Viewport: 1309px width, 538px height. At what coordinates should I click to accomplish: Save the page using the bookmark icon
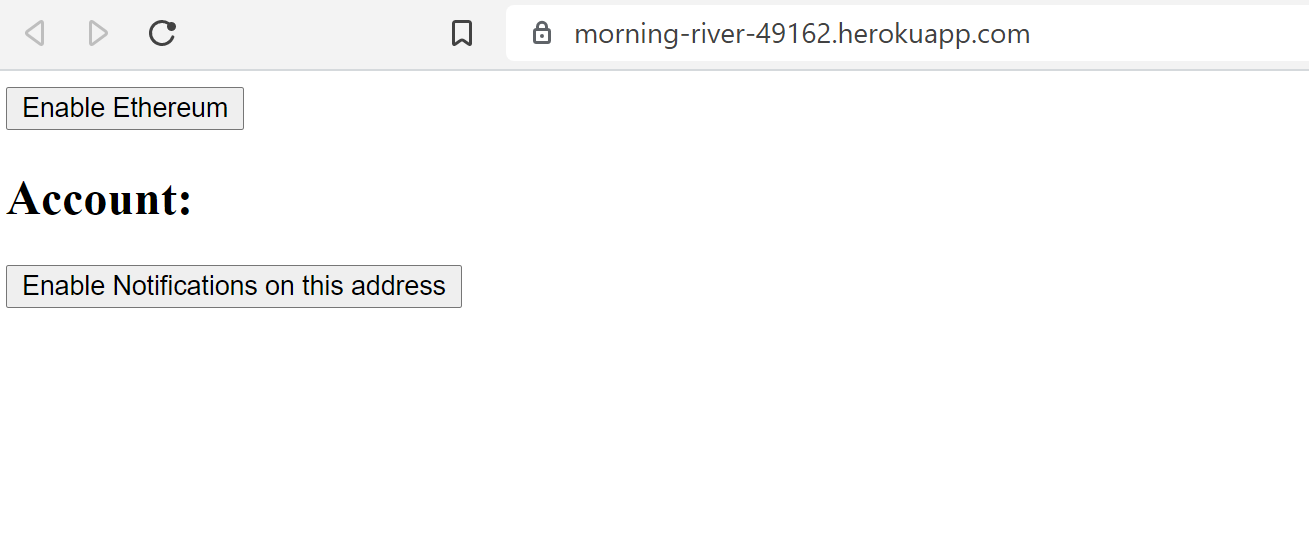(x=461, y=34)
